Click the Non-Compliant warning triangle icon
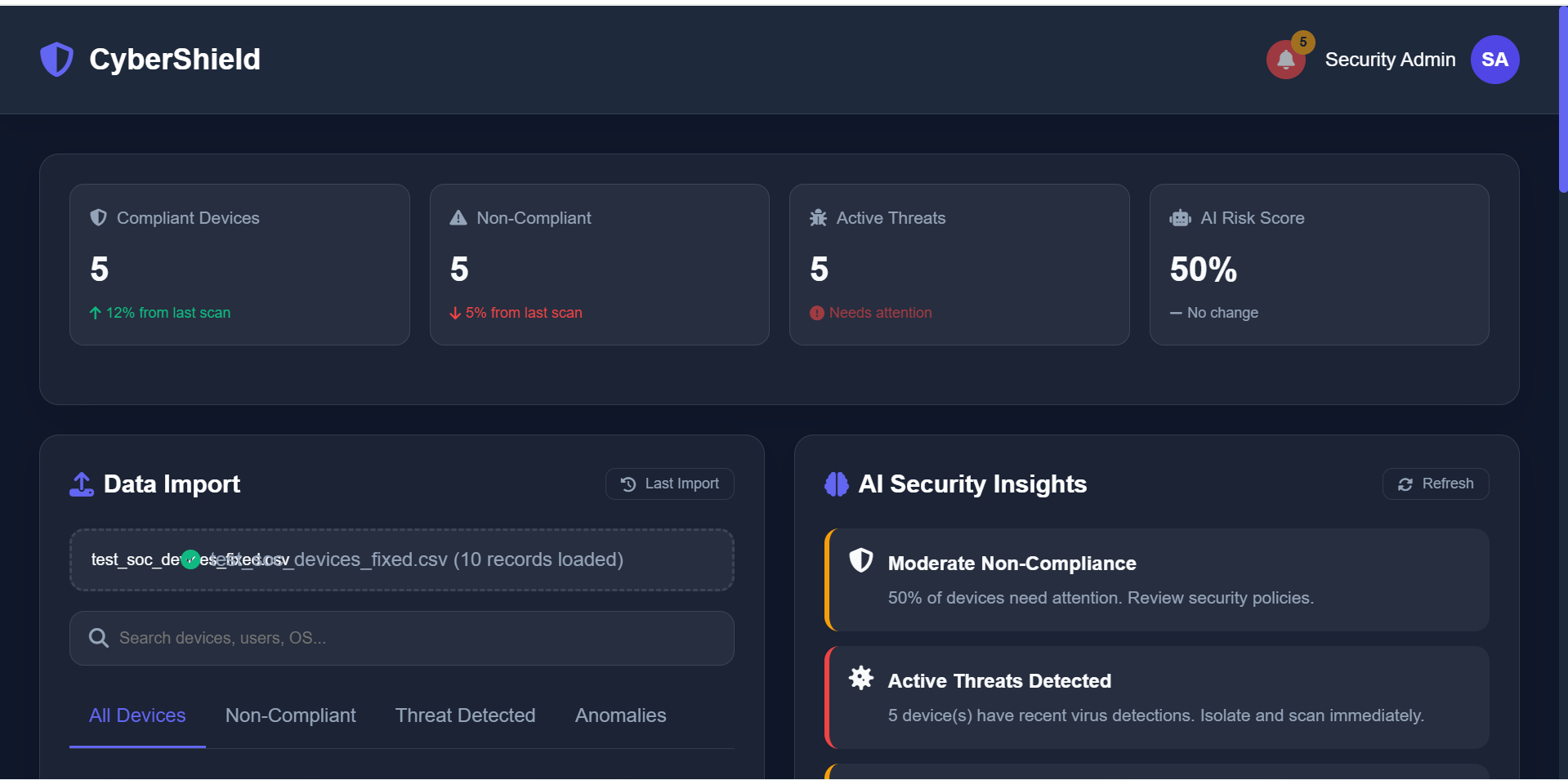1568x780 pixels. [458, 218]
